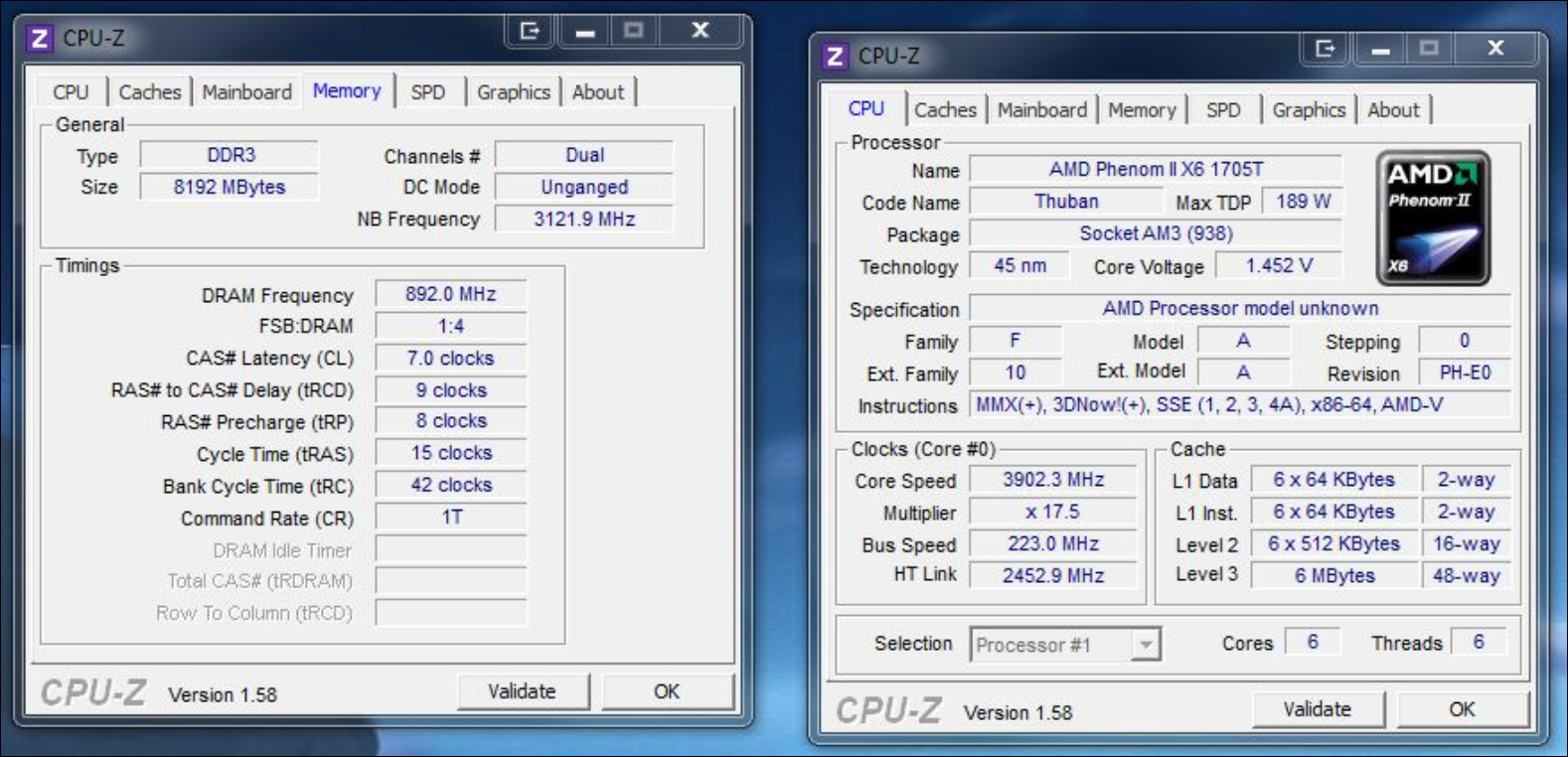Close the CPU-Z window showing Processor details
This screenshot has height=757, width=1568.
coord(1495,49)
